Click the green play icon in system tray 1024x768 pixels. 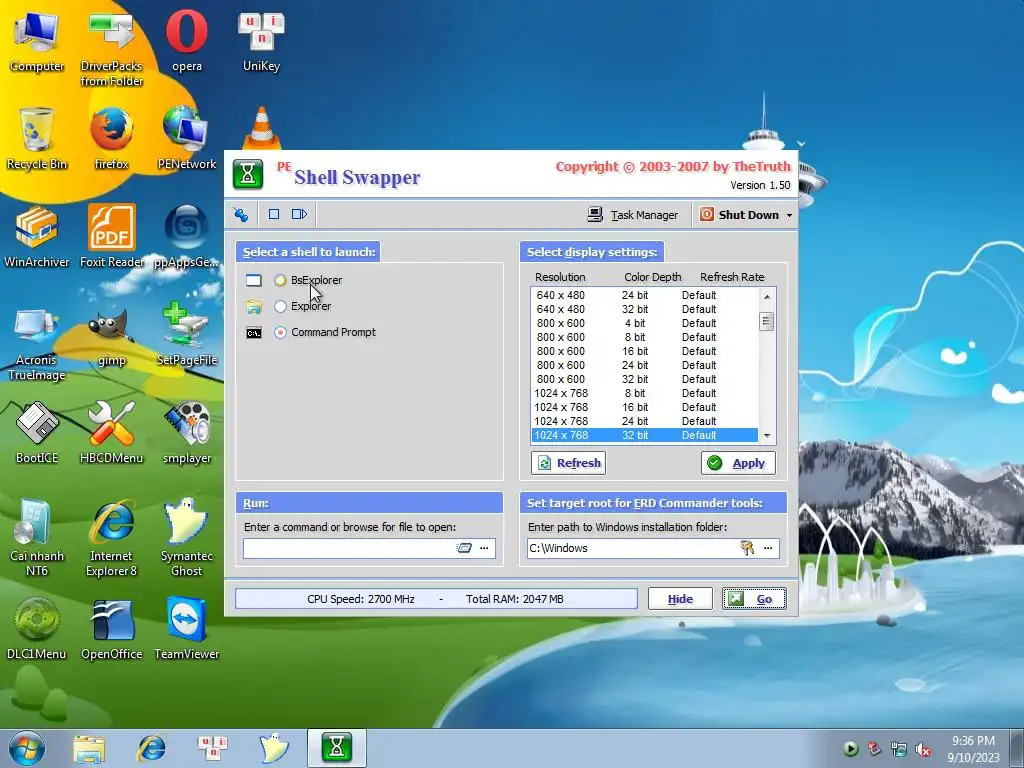click(x=850, y=749)
